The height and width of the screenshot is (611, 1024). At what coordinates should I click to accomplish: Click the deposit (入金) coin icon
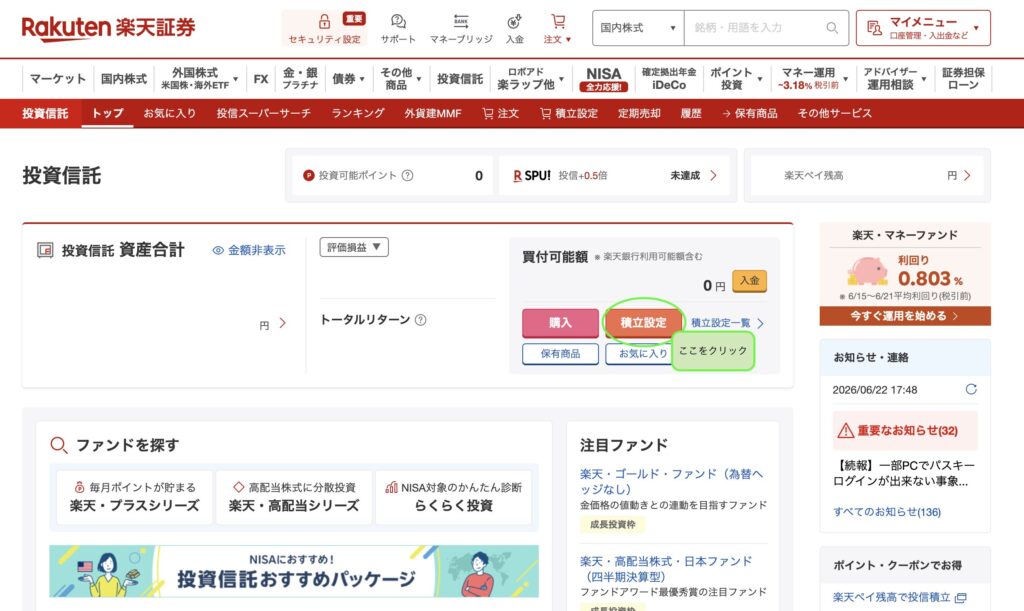515,21
